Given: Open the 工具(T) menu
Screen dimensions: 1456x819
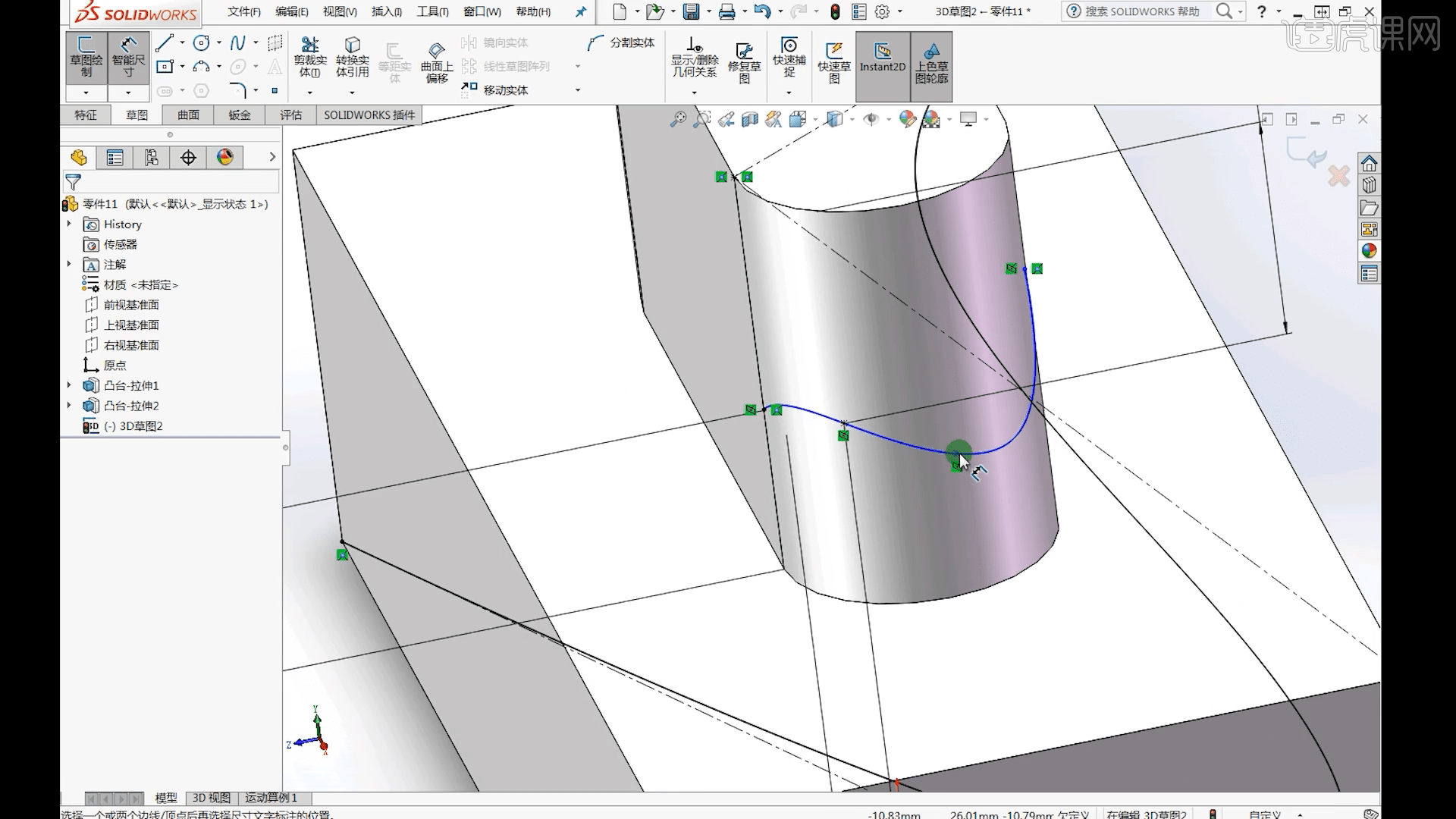Looking at the screenshot, I should tap(432, 11).
